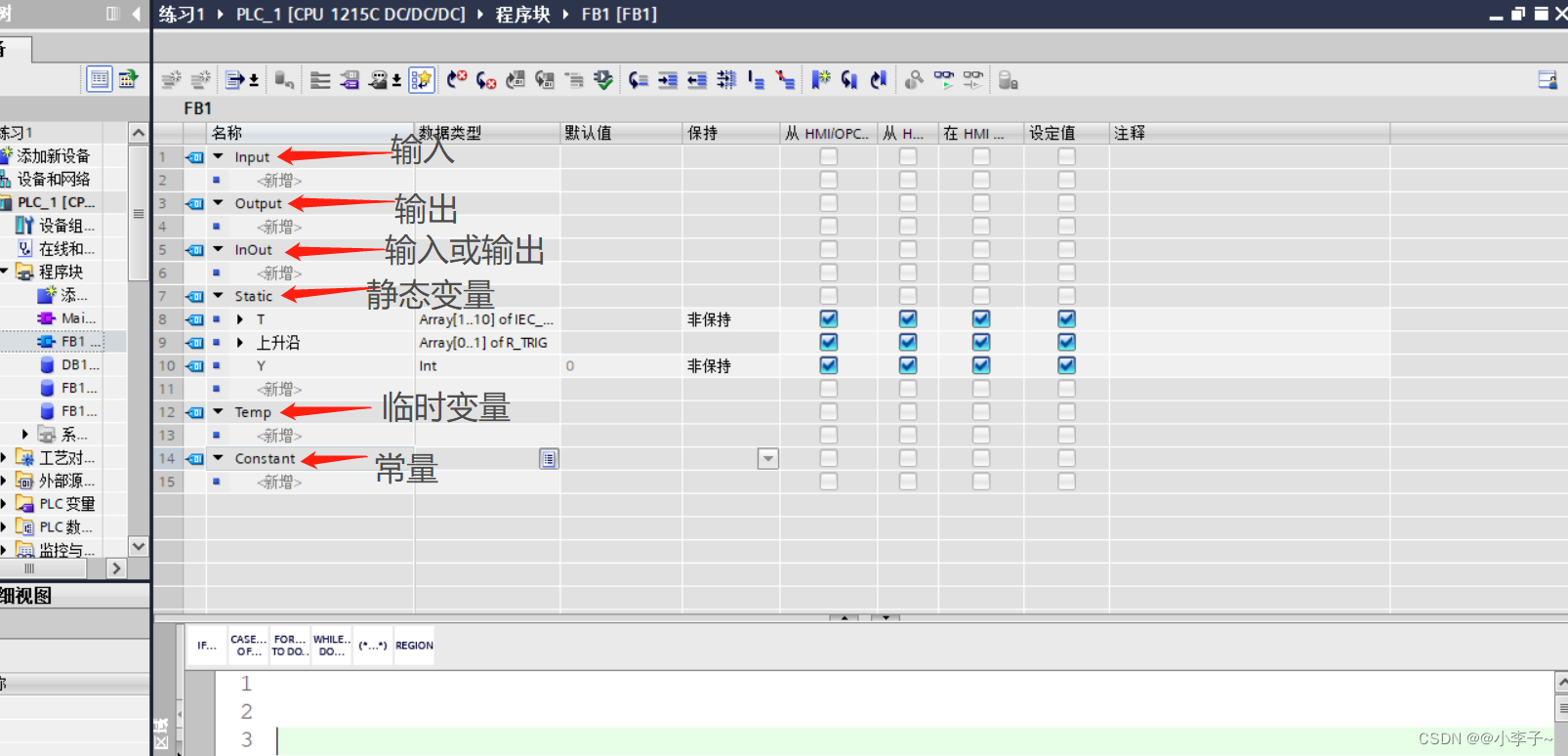Collapse the Static section
1568x756 pixels.
pyautogui.click(x=219, y=295)
